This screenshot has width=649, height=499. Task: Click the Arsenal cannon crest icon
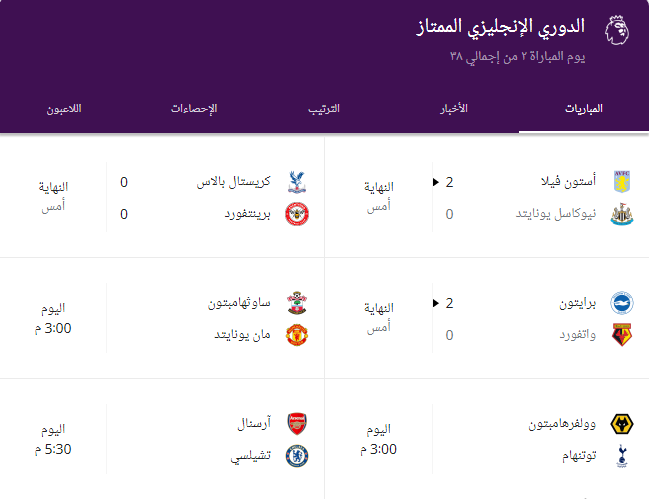(297, 424)
